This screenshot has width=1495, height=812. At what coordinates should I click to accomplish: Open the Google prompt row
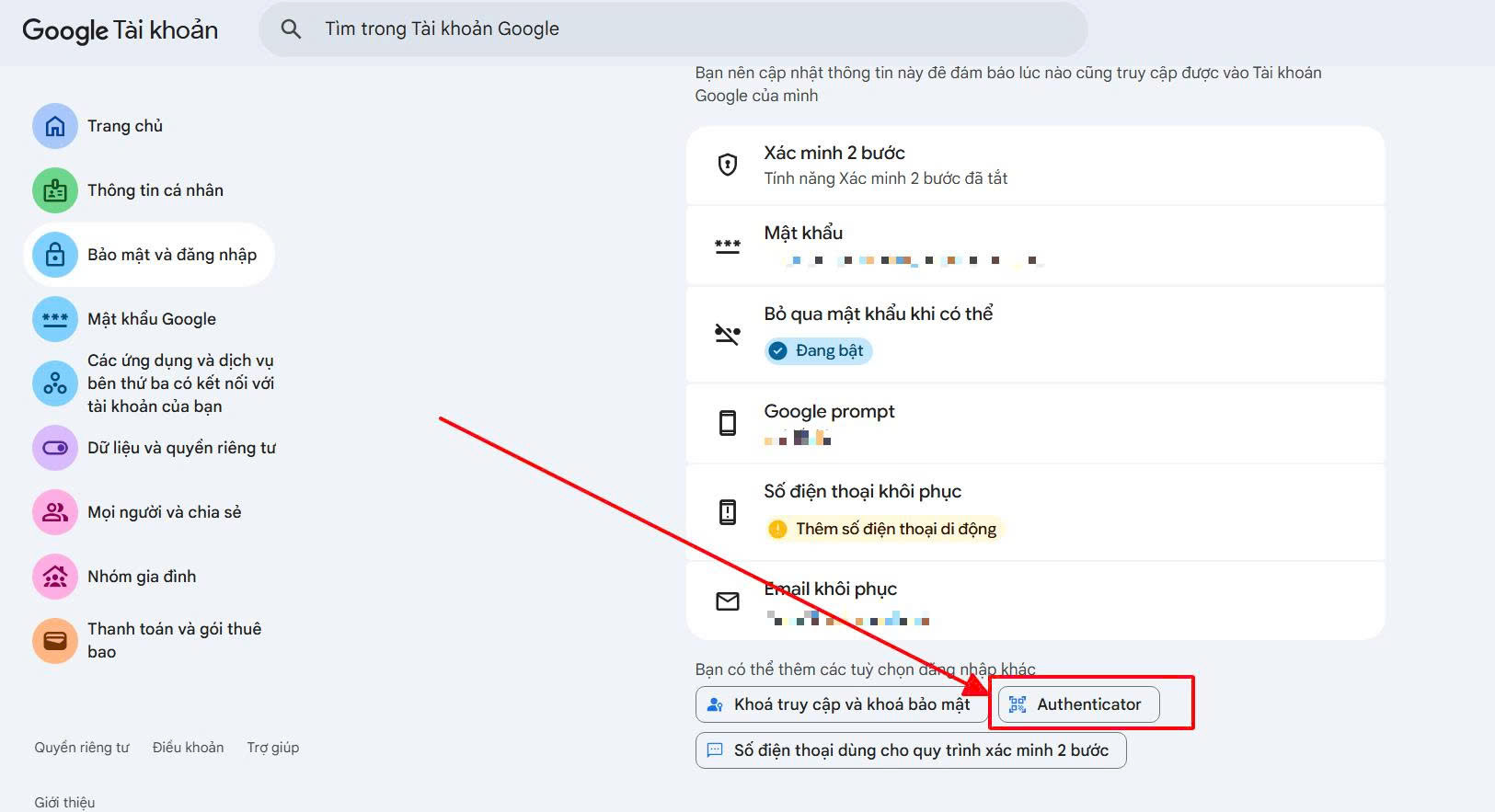click(1035, 423)
